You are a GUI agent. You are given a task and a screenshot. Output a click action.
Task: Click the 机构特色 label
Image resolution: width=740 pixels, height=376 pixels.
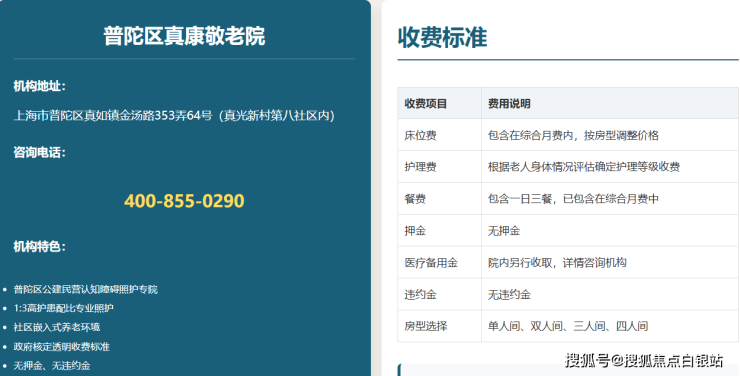40,246
